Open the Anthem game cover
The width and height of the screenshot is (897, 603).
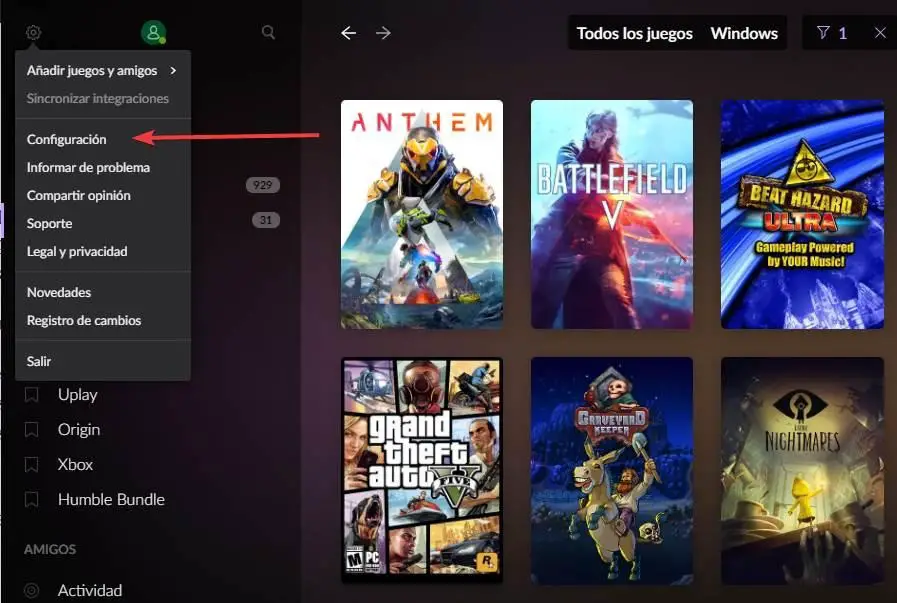pos(422,215)
